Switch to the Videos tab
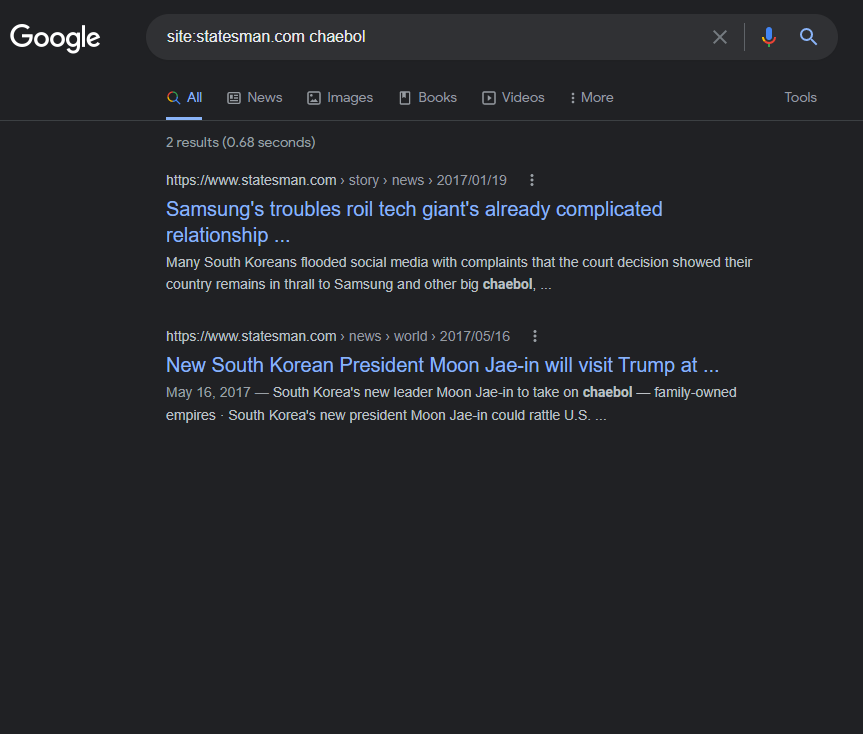Viewport: 863px width, 734px height. [x=514, y=98]
